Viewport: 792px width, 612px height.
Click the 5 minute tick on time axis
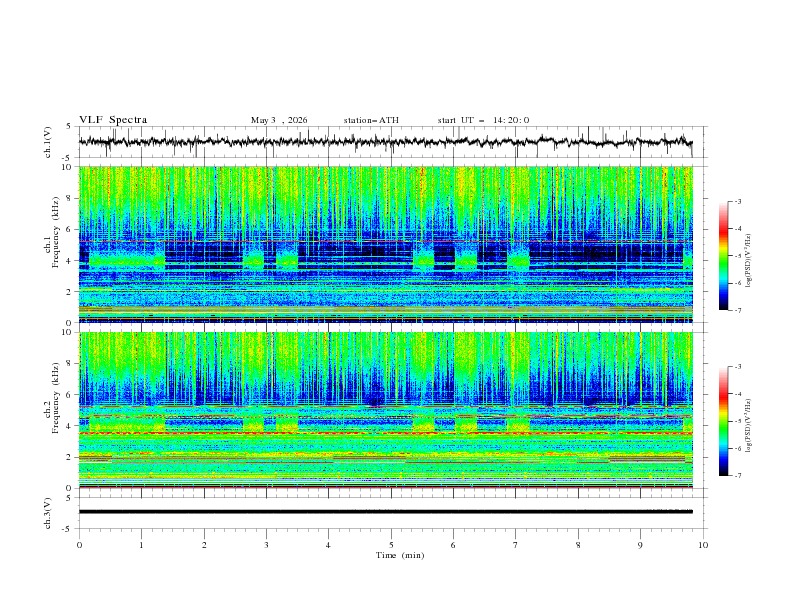tap(391, 545)
